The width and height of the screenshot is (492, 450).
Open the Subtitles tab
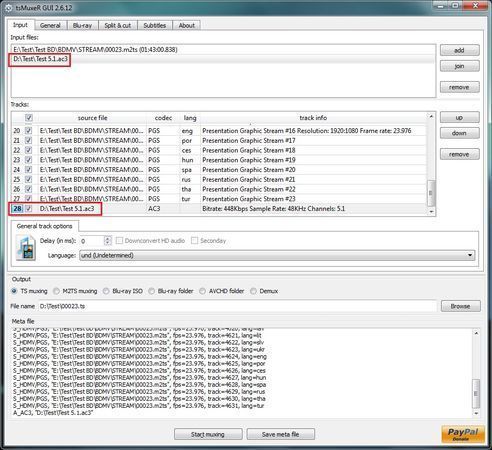click(x=155, y=25)
